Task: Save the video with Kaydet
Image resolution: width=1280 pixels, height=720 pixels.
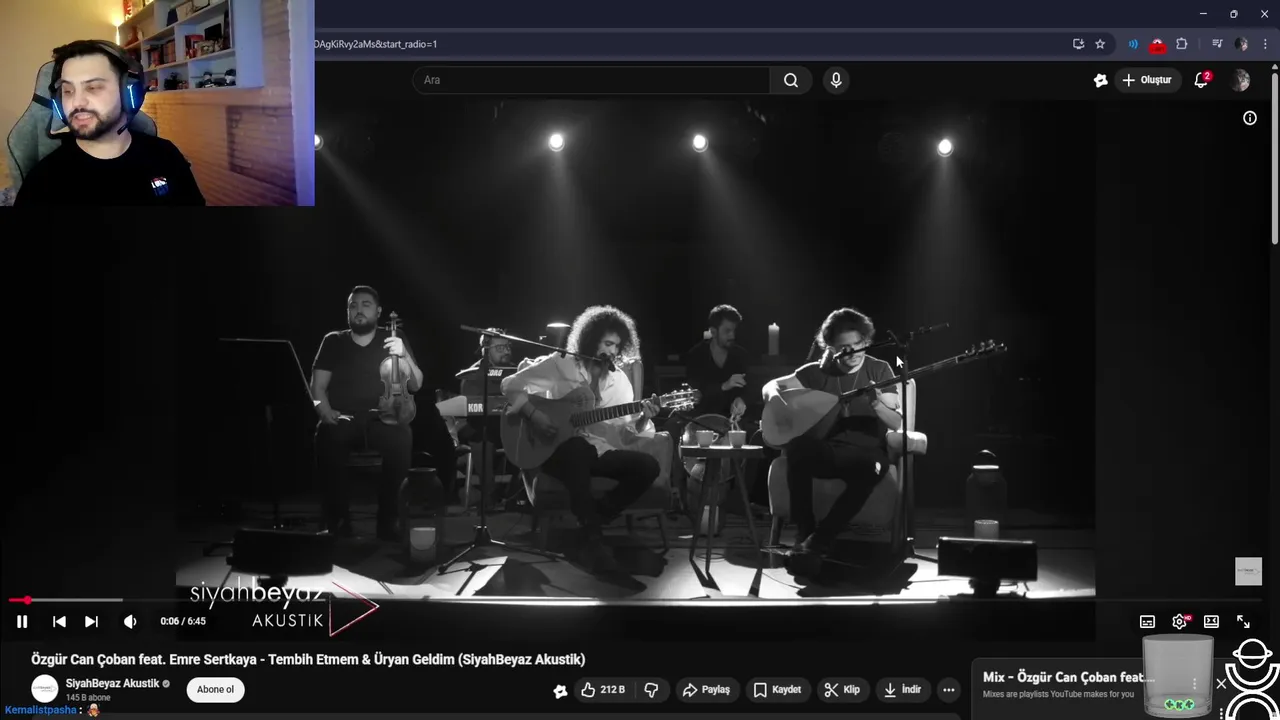Action: pos(777,690)
